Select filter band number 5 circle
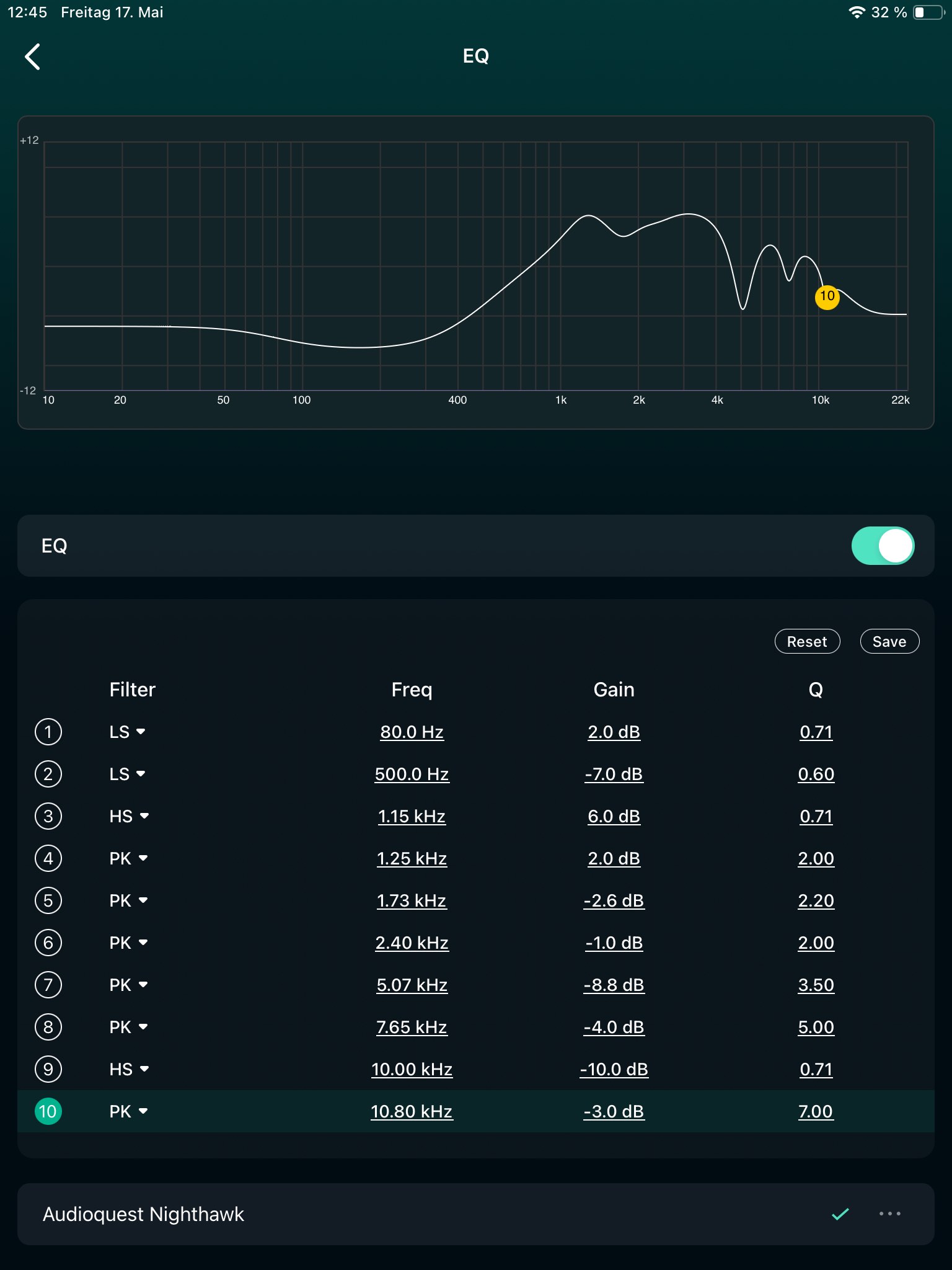 [48, 900]
